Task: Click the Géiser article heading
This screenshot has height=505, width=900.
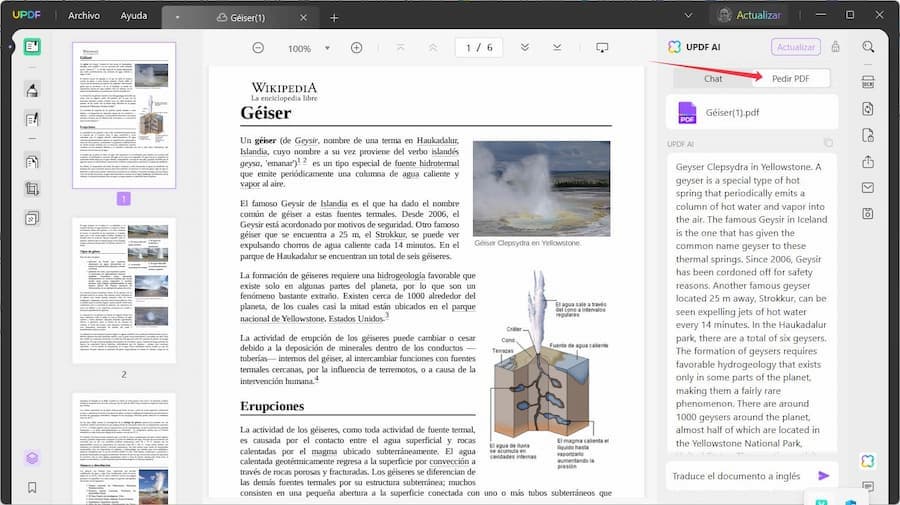Action: [266, 113]
